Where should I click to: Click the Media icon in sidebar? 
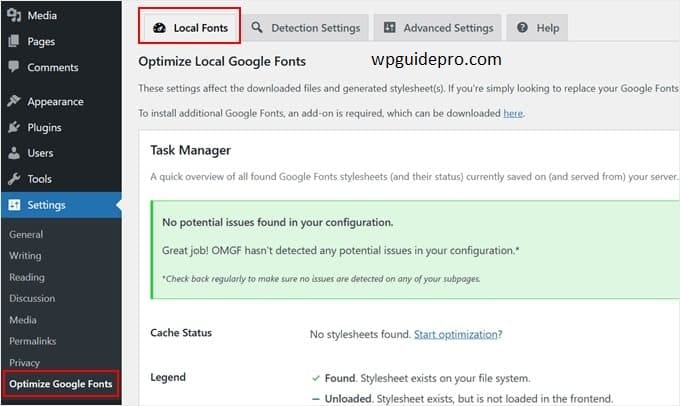pos(14,16)
